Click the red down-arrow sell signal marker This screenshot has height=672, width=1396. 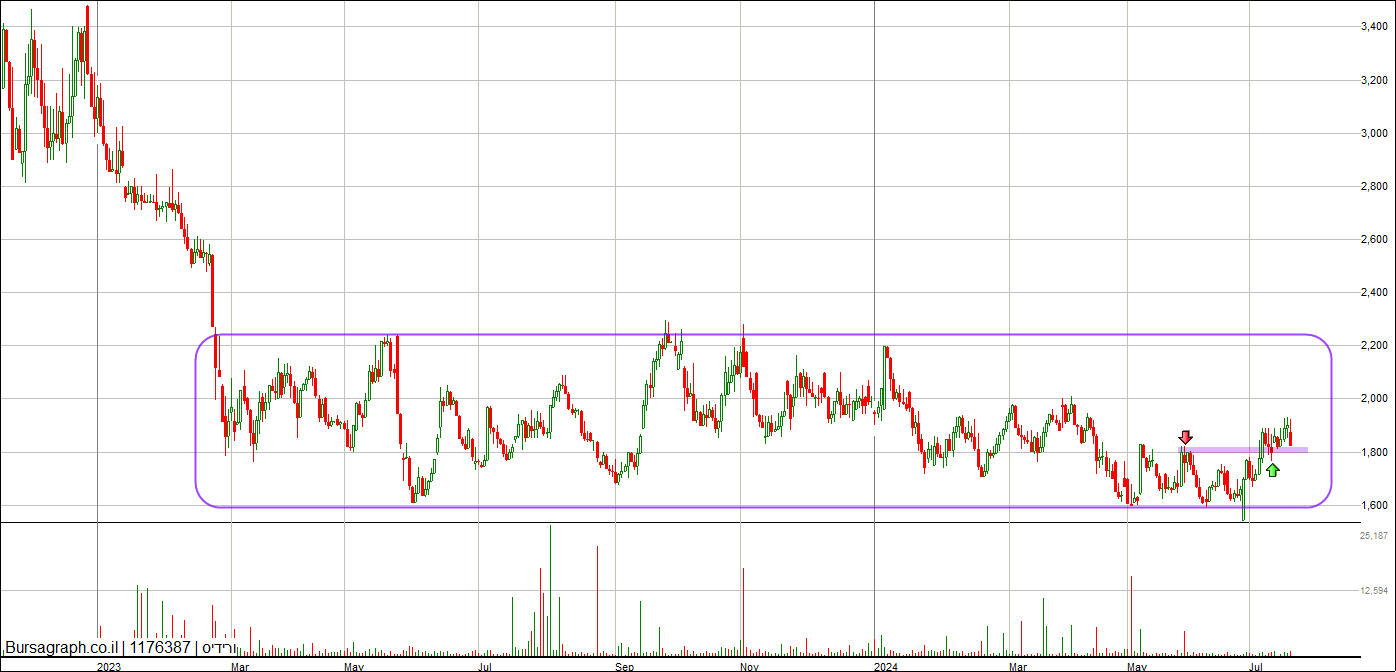[x=1185, y=437]
